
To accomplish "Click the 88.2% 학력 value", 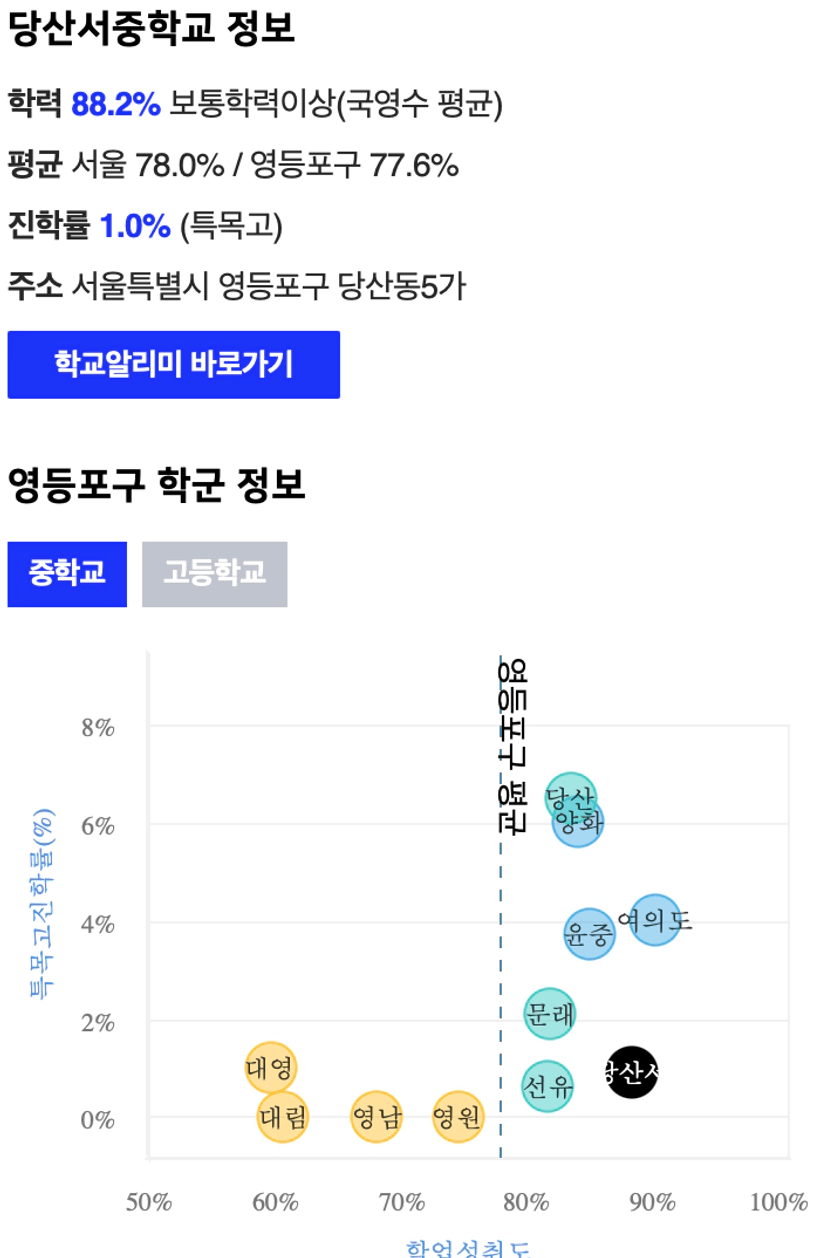I will tap(116, 103).
